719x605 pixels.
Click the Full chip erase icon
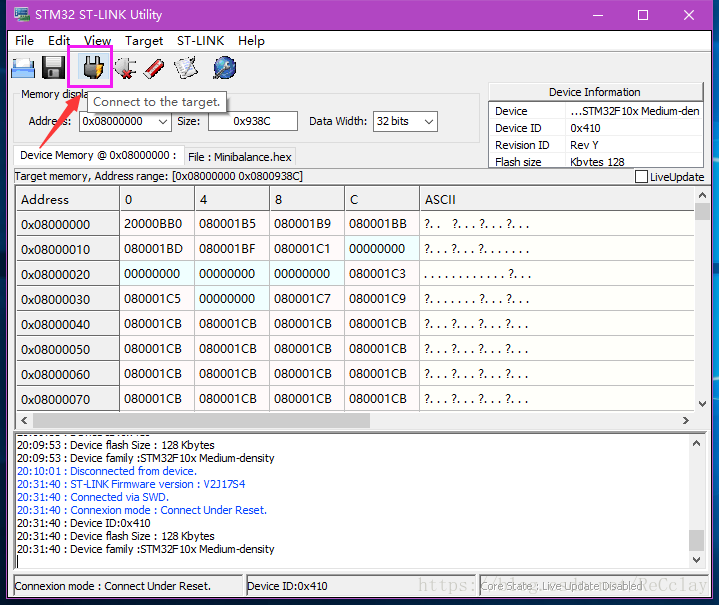154,68
